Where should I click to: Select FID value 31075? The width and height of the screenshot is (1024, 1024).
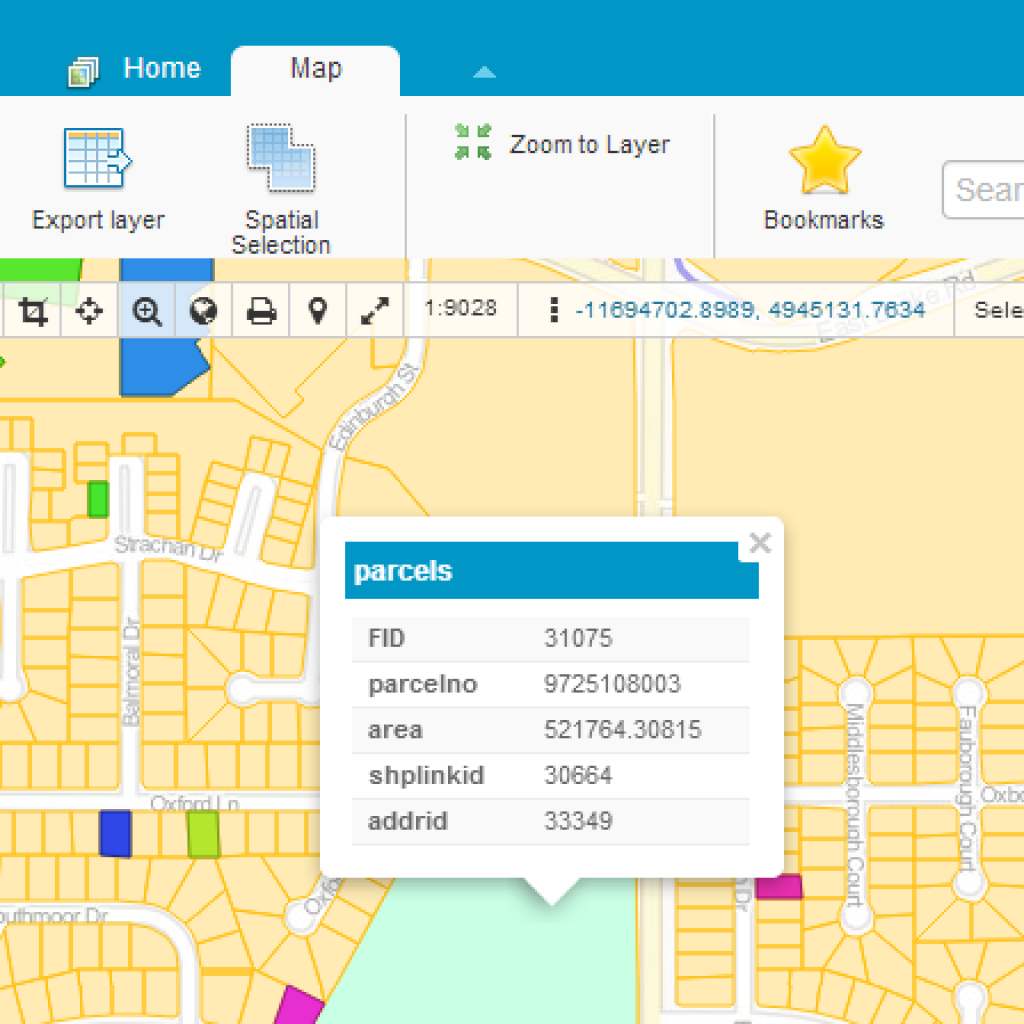[x=578, y=638]
